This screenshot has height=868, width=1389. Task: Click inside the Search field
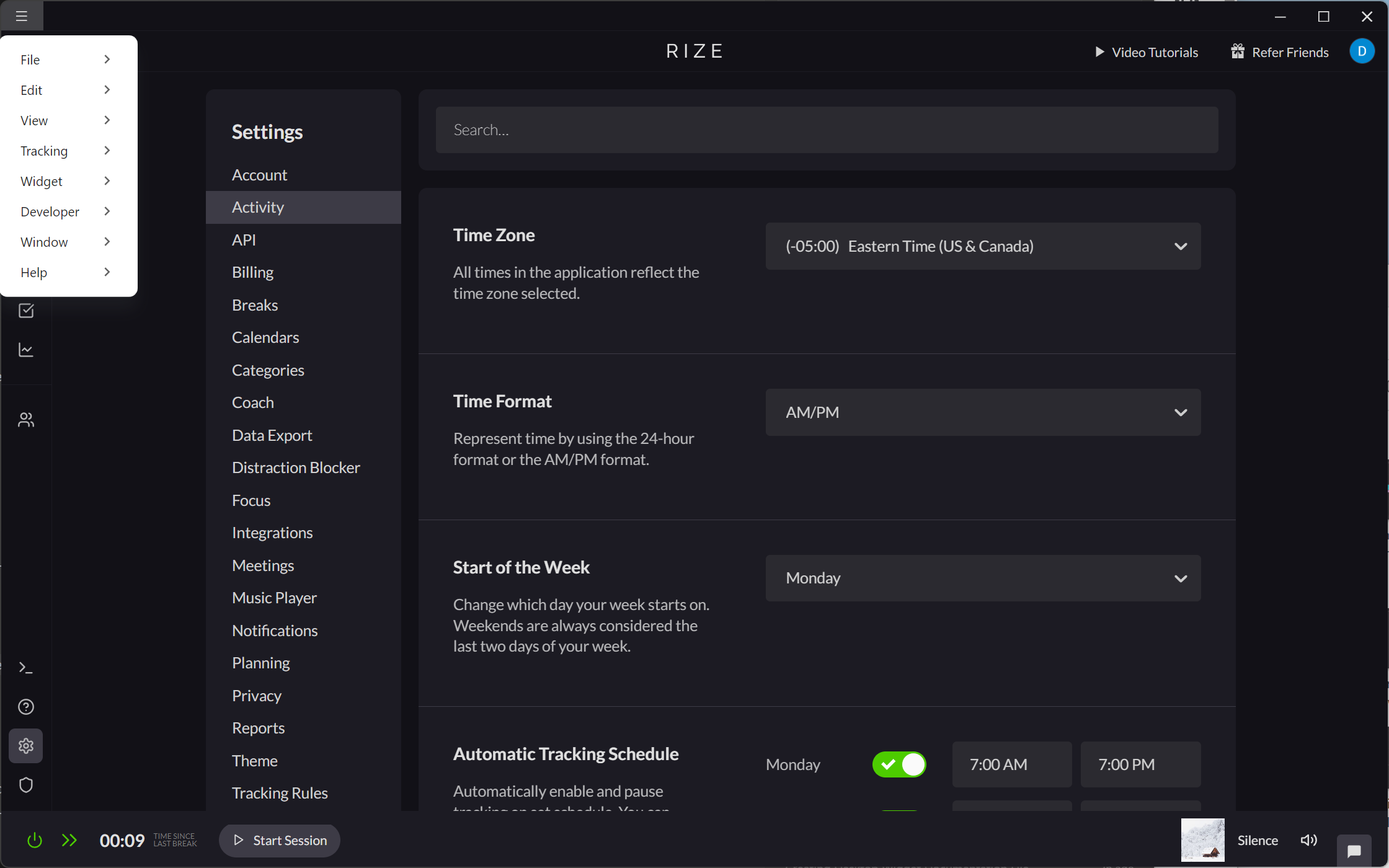(827, 130)
